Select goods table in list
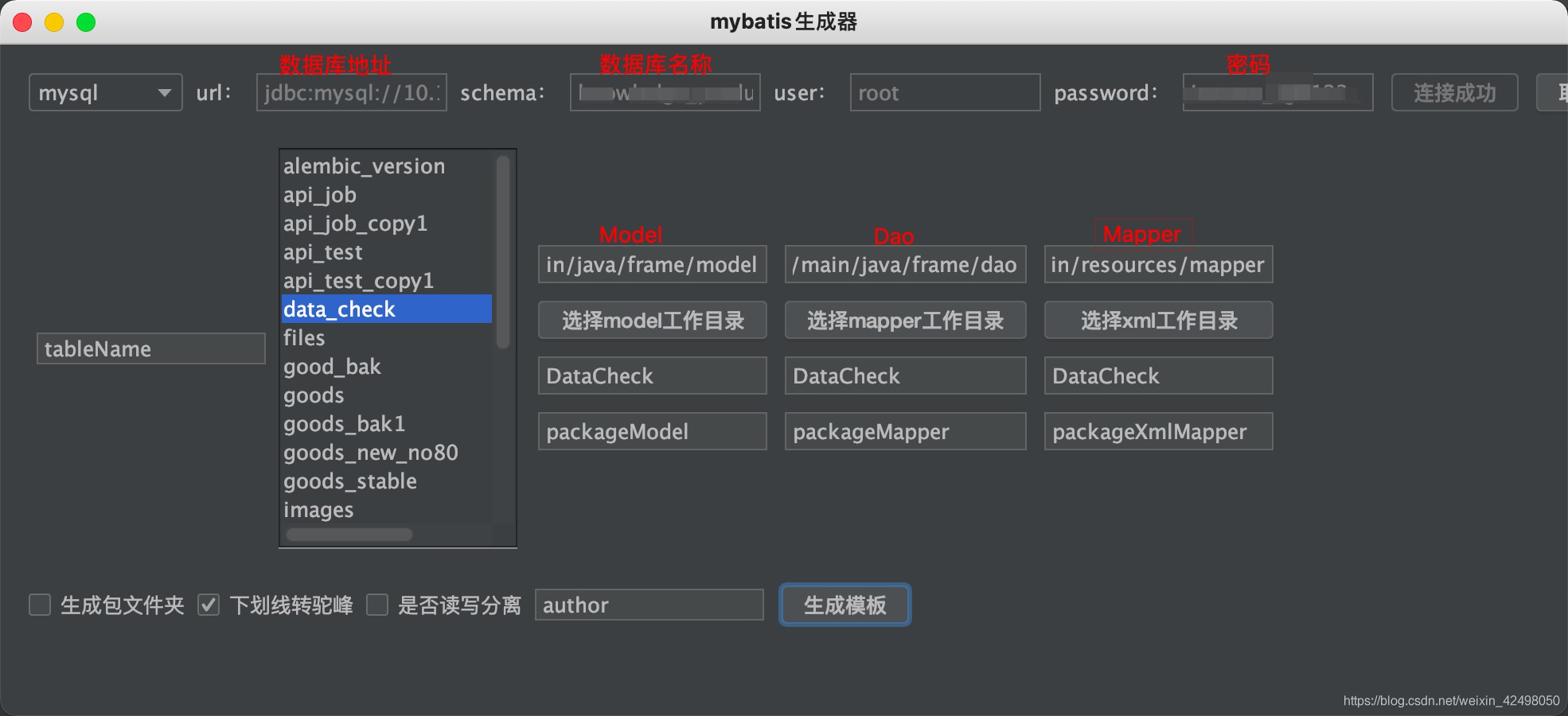 pyautogui.click(x=387, y=395)
